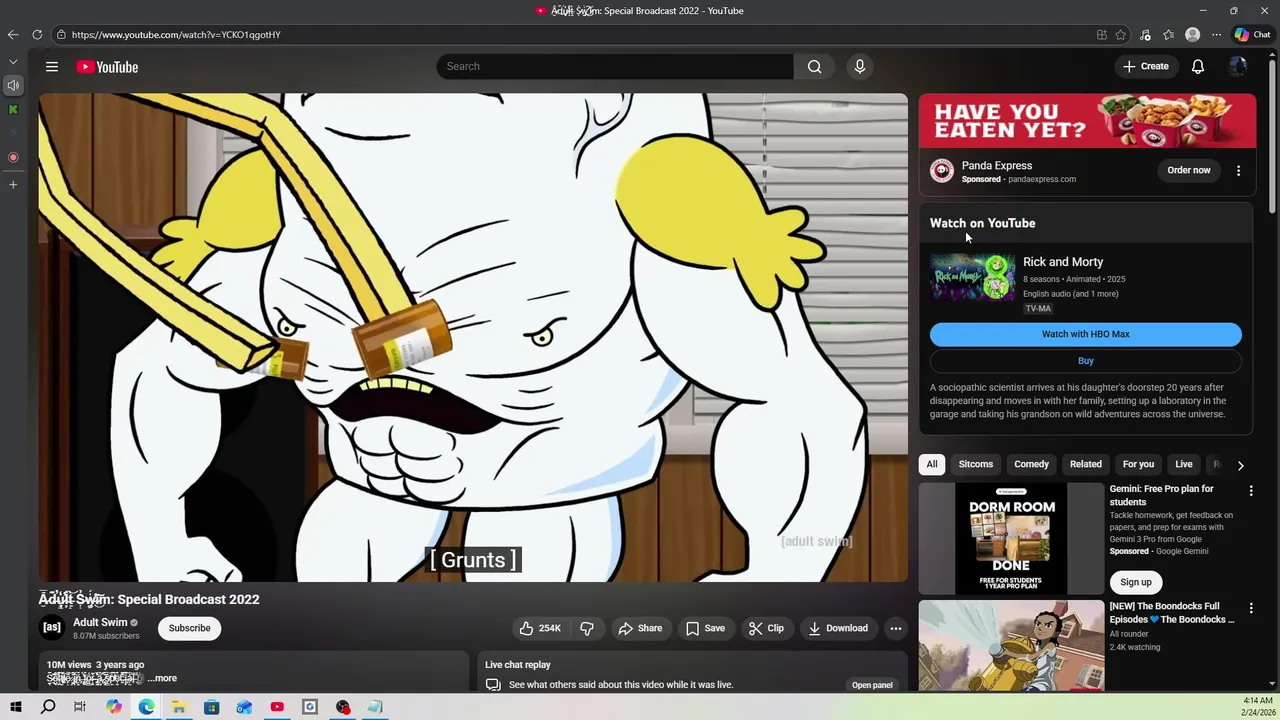Viewport: 1280px width, 720px height.
Task: Subscribe to the Adult Swim channel
Action: pyautogui.click(x=189, y=628)
